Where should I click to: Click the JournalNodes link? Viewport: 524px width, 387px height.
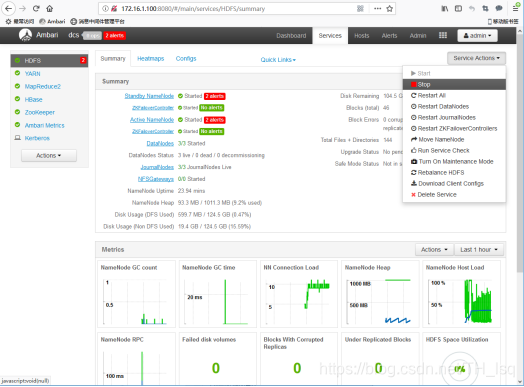click(x=157, y=167)
